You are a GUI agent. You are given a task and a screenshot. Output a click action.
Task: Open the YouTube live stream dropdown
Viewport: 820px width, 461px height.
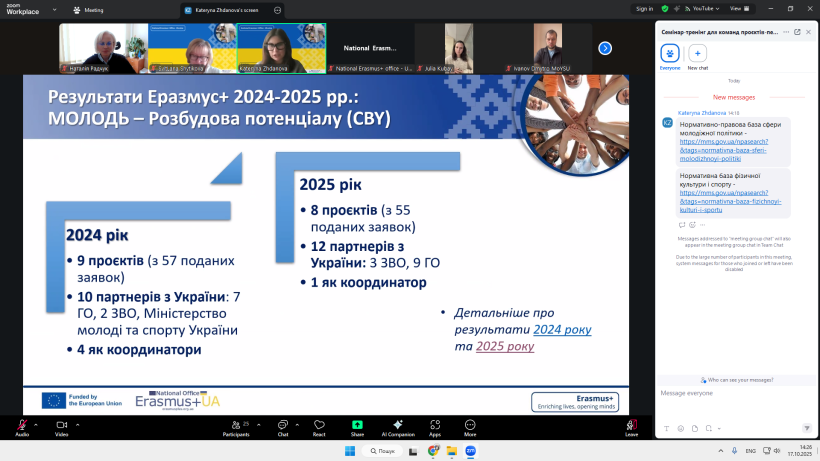[x=700, y=9]
